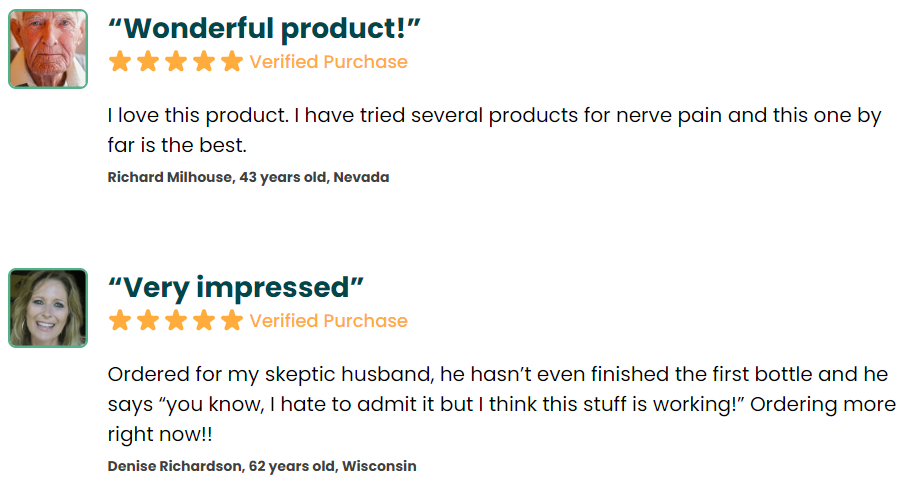Select the "Very impressed" review title
This screenshot has height=479, width=899.
click(x=236, y=287)
